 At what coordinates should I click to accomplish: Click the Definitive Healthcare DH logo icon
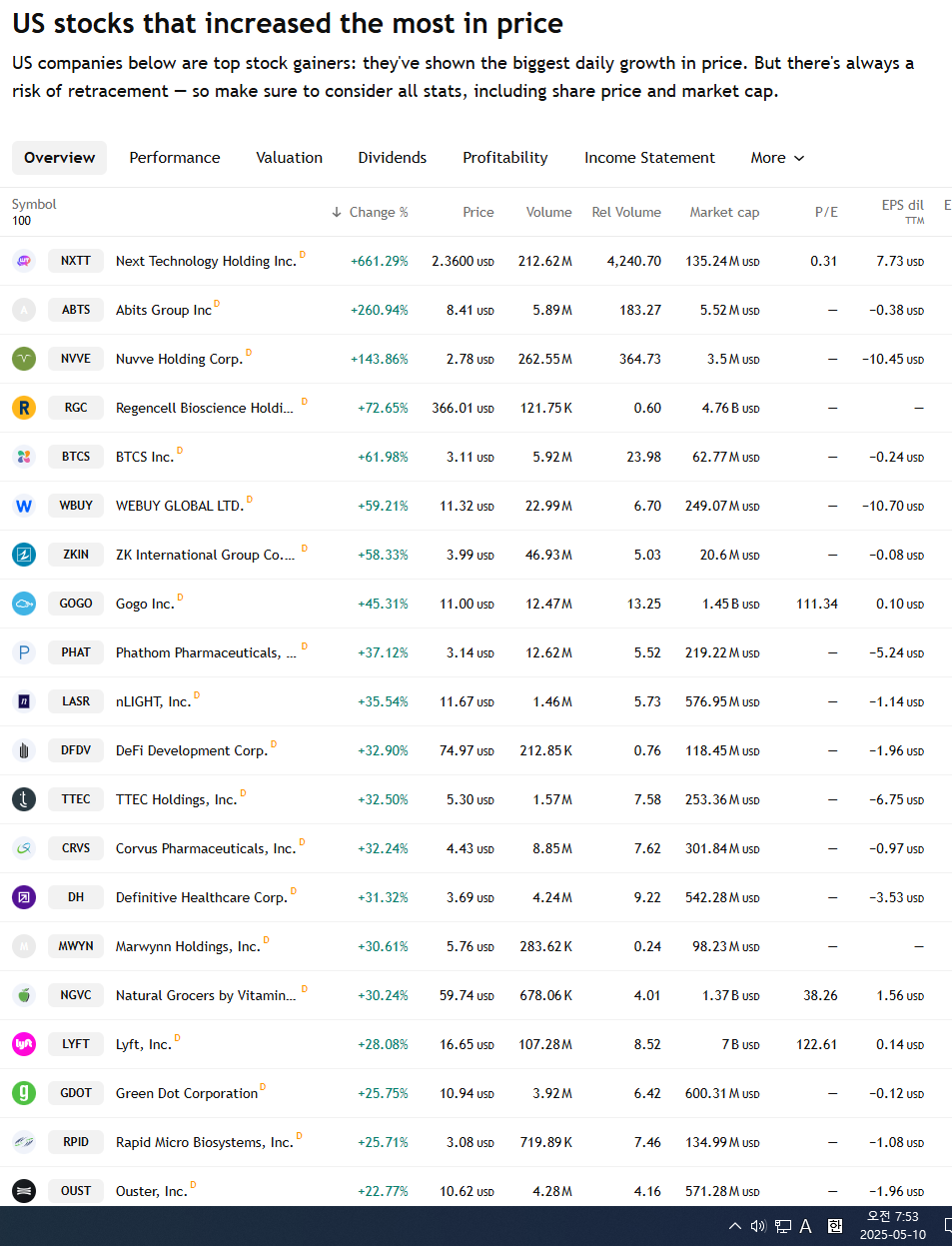point(24,897)
